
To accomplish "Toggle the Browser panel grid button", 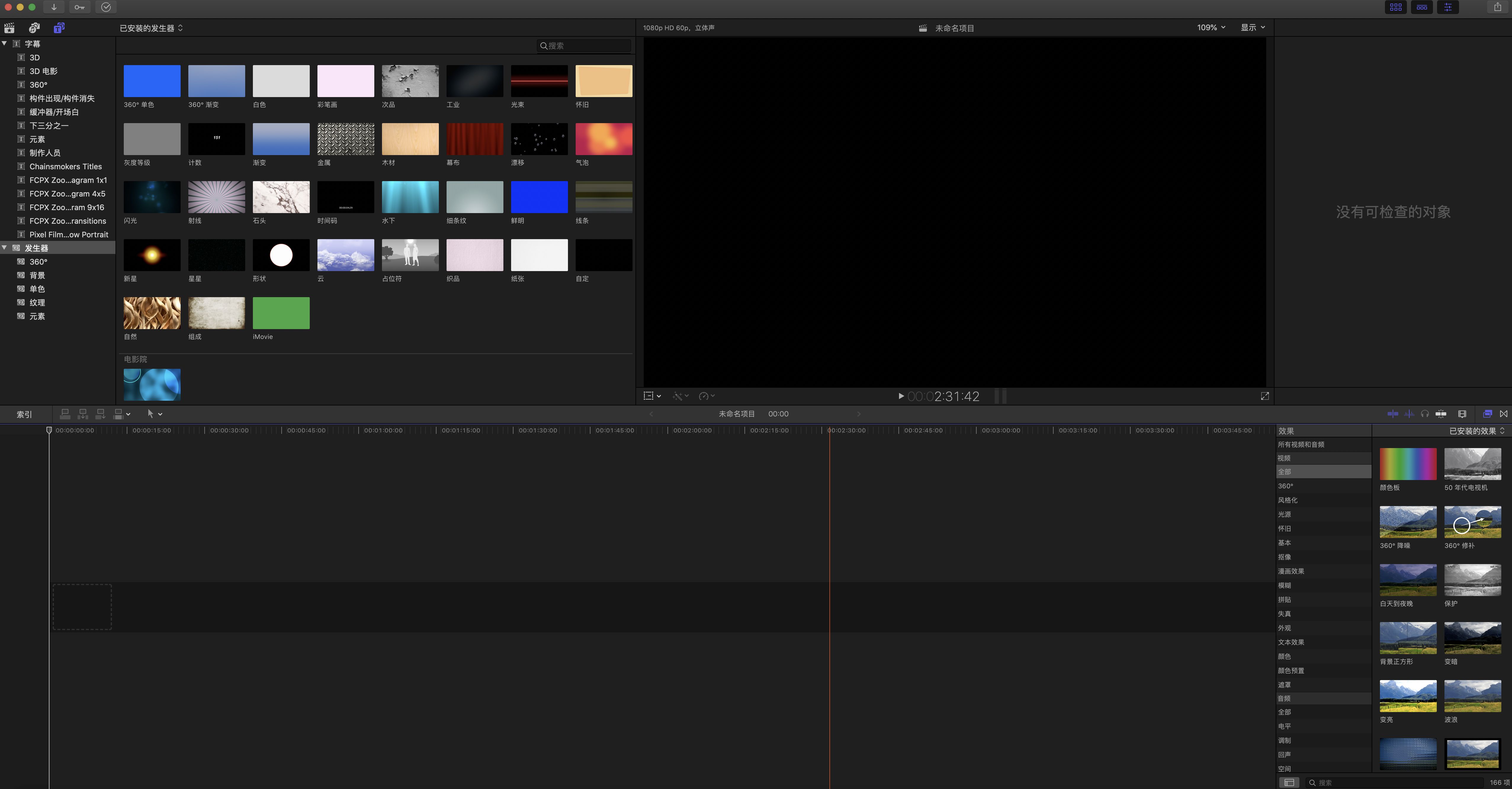I will coord(1396,7).
